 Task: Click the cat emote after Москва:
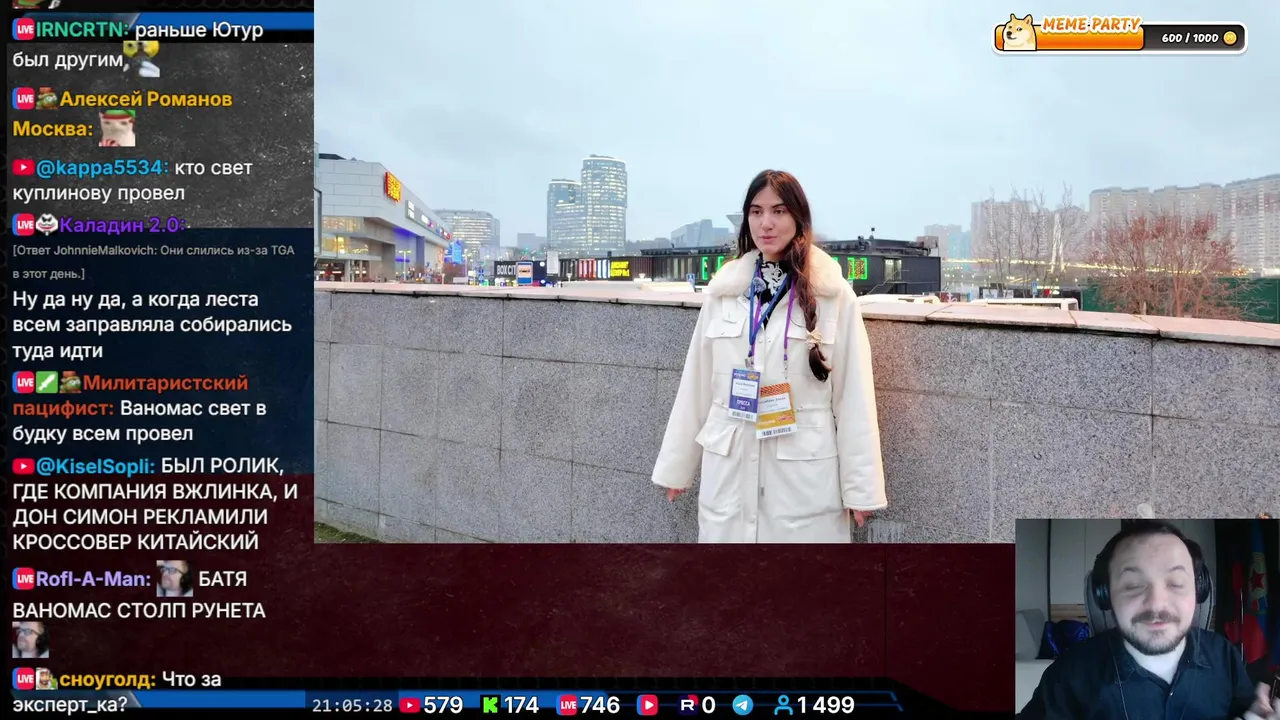click(x=116, y=128)
